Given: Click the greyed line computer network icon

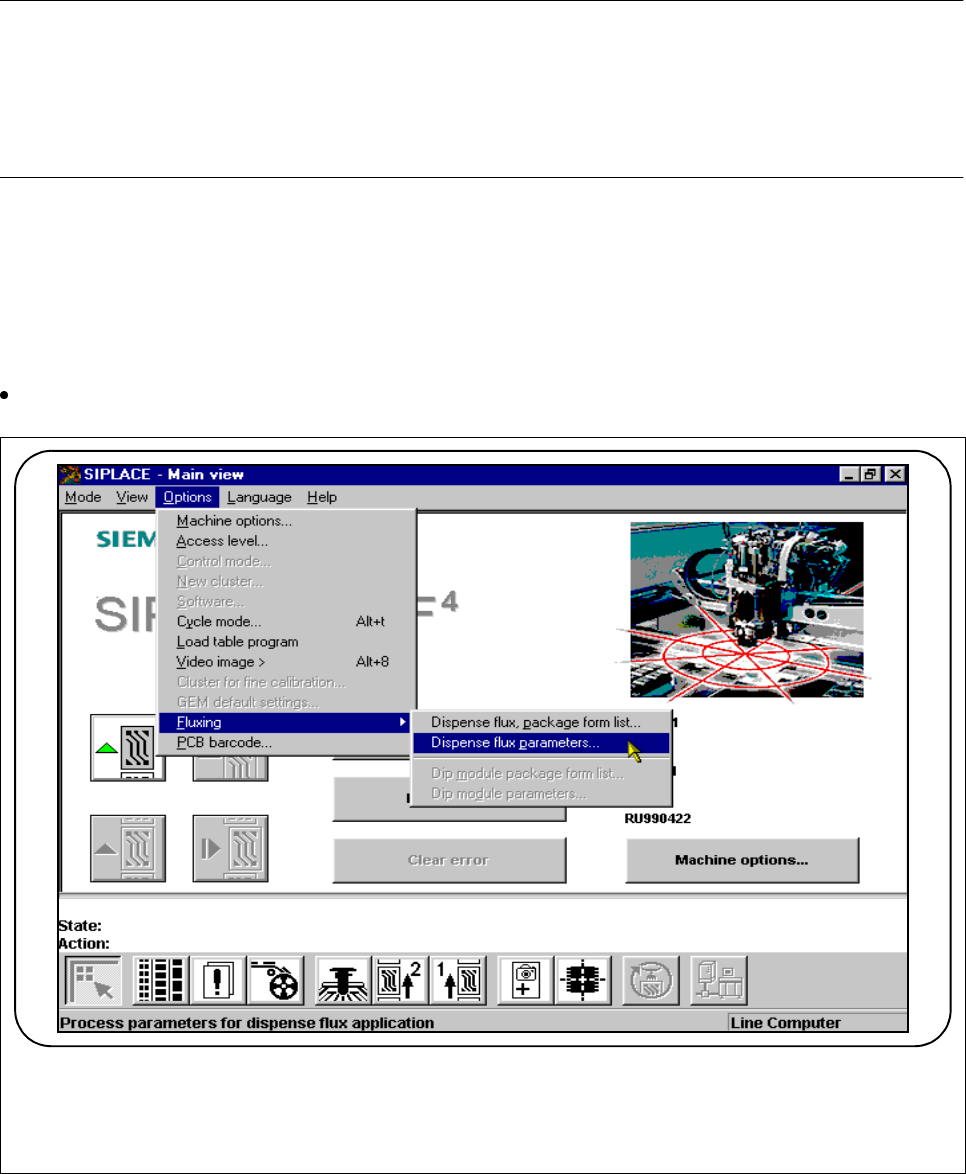Looking at the screenshot, I should coord(719,980).
